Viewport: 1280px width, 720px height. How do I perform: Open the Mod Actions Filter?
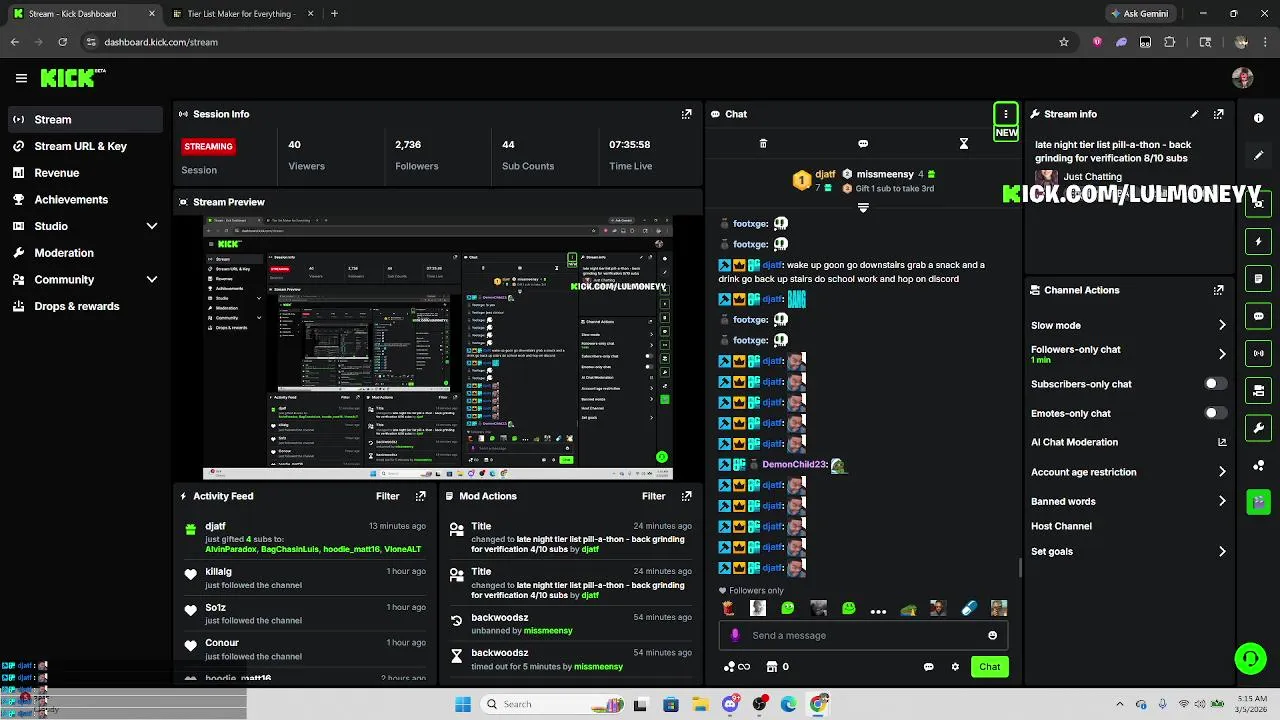tap(653, 496)
